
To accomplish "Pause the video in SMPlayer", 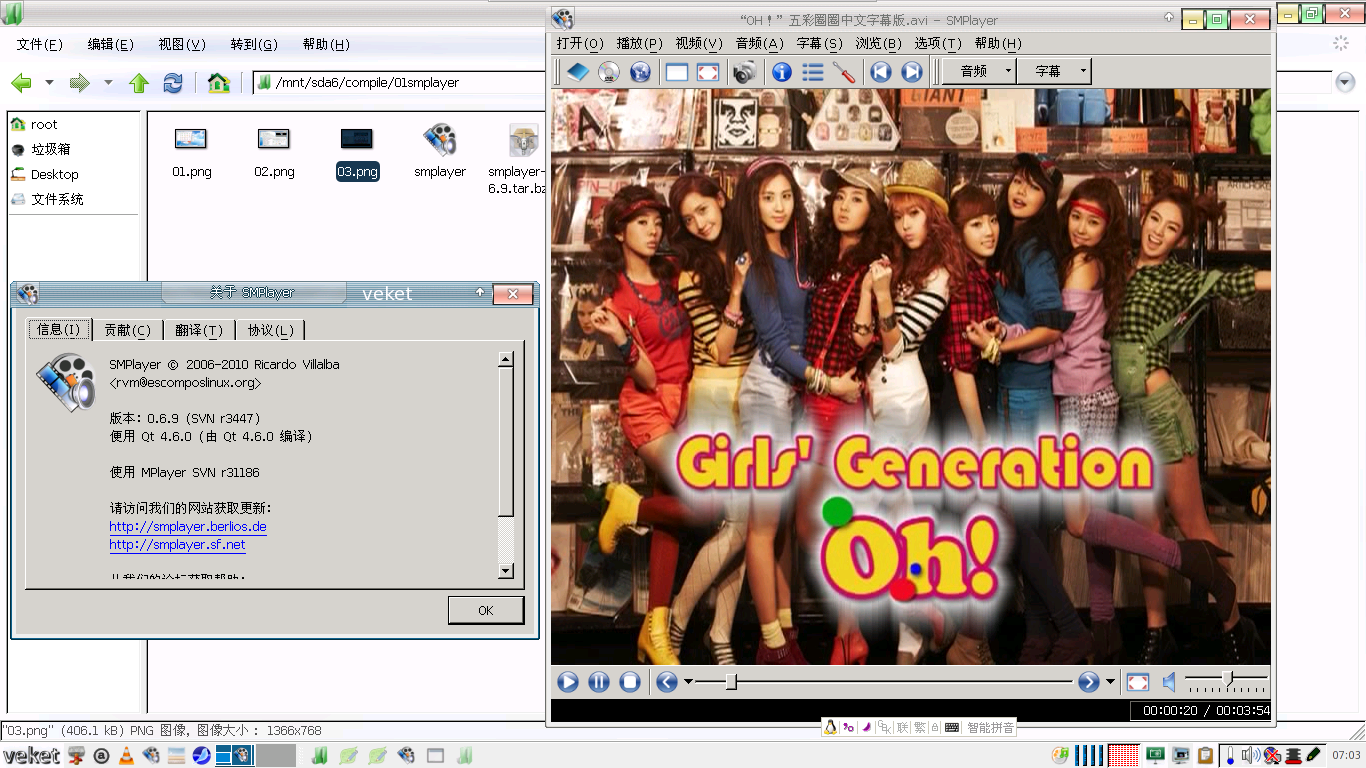I will tap(599, 682).
